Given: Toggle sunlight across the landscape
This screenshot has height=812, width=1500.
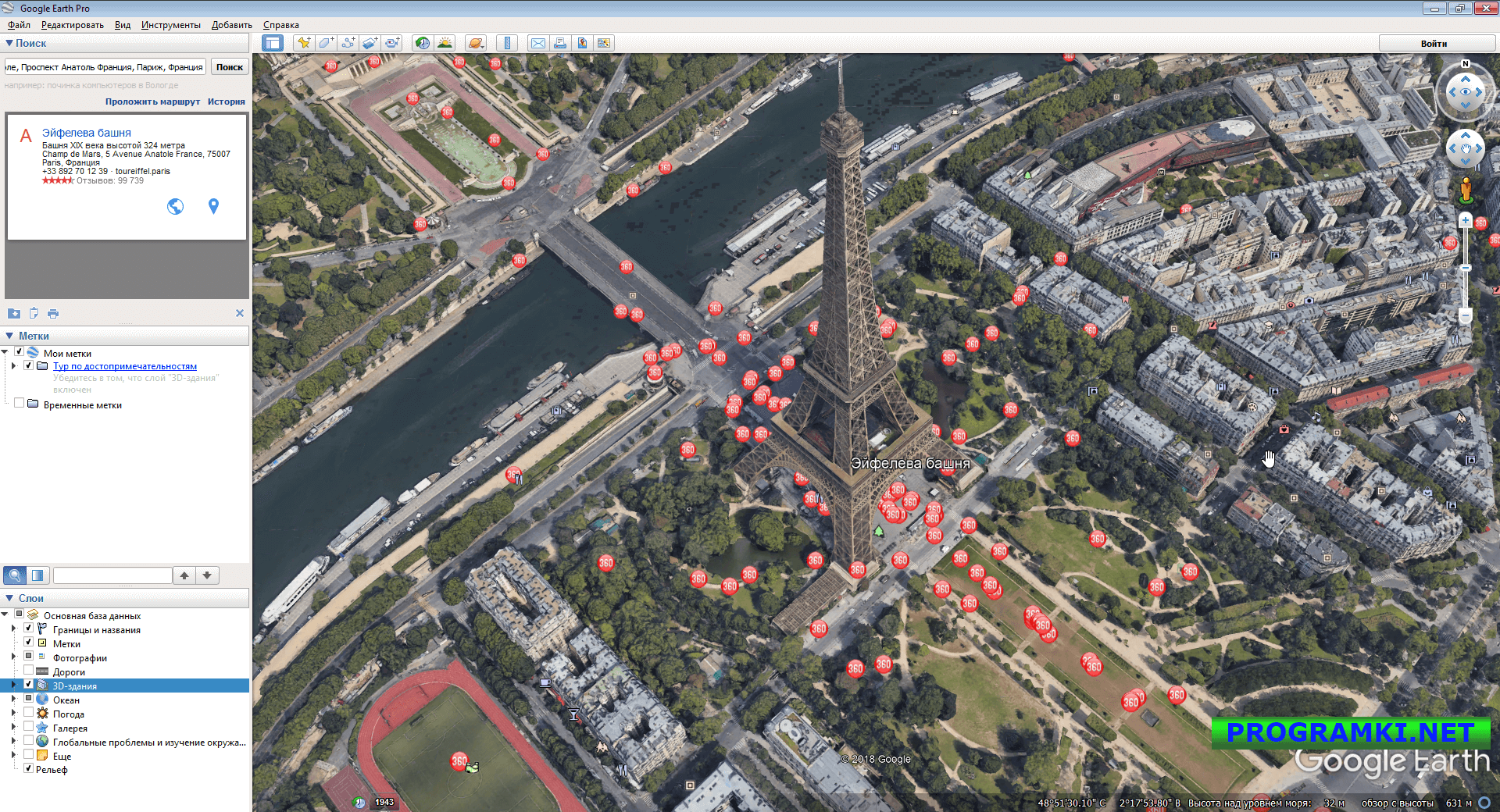Looking at the screenshot, I should pyautogui.click(x=445, y=43).
